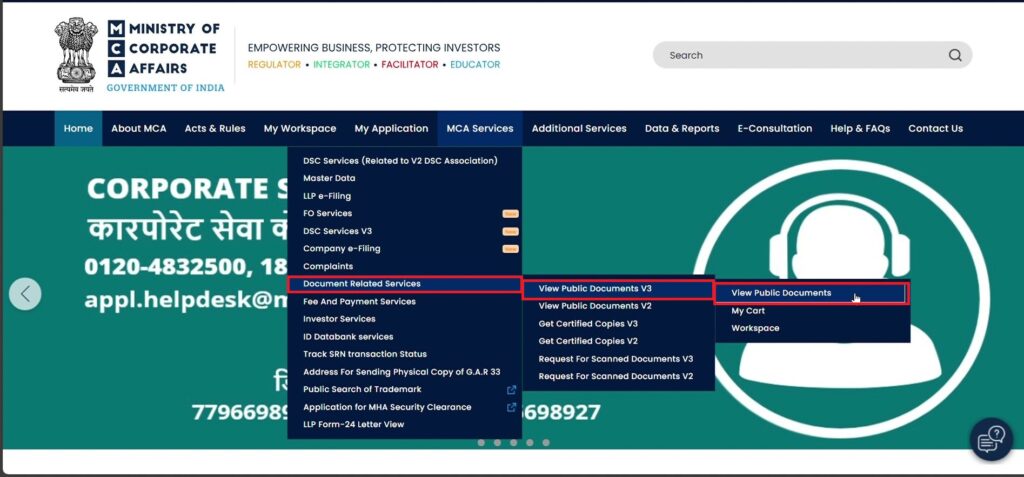Select the last carousel indicator dot
The image size is (1024, 477).
click(x=546, y=443)
